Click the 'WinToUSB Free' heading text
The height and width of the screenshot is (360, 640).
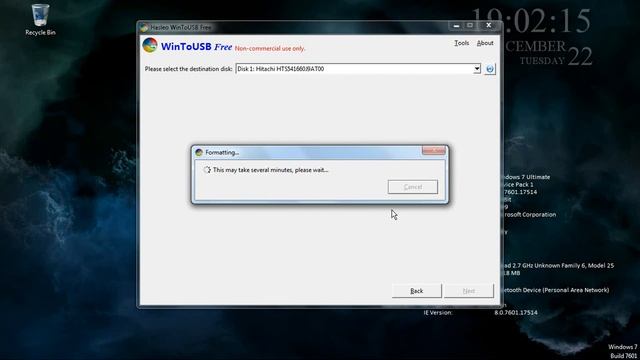(x=196, y=47)
